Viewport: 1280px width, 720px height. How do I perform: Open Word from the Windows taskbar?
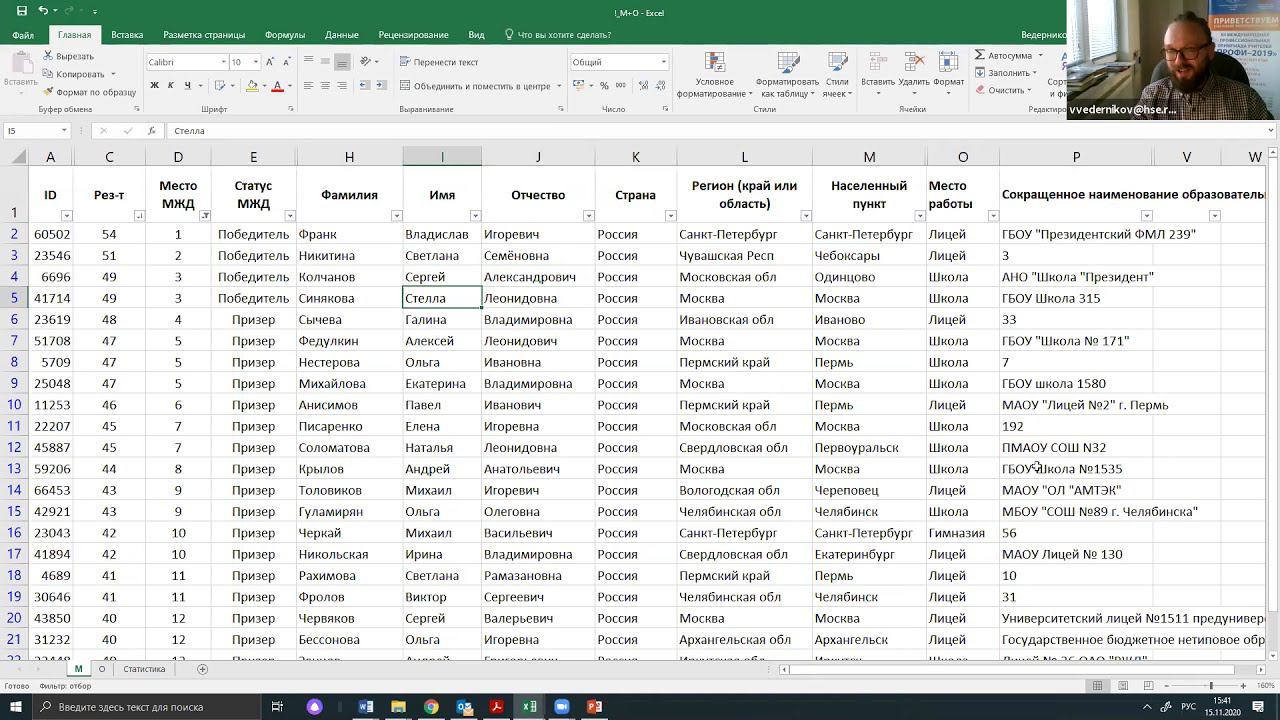(366, 707)
